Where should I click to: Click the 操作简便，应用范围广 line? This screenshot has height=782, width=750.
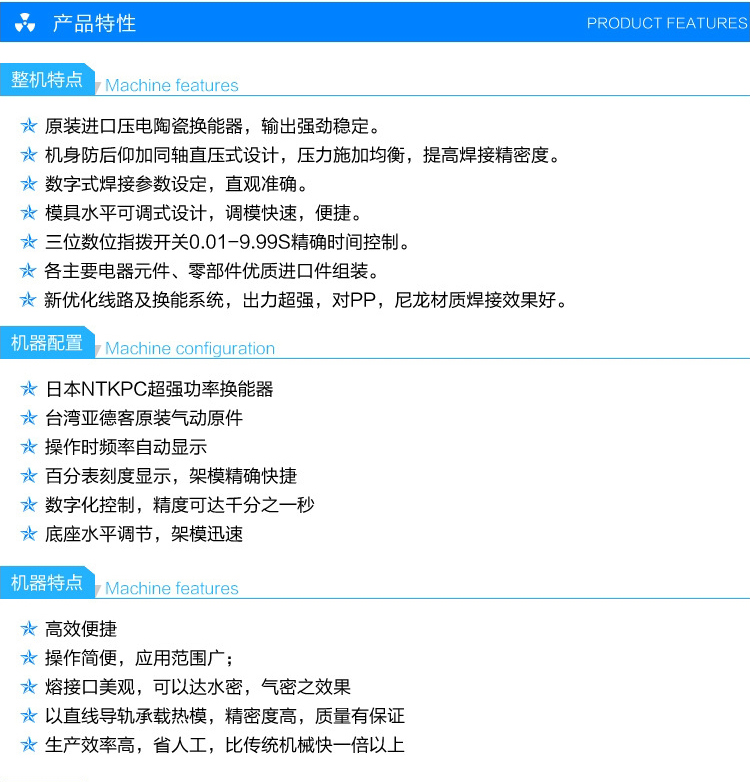pos(139,658)
